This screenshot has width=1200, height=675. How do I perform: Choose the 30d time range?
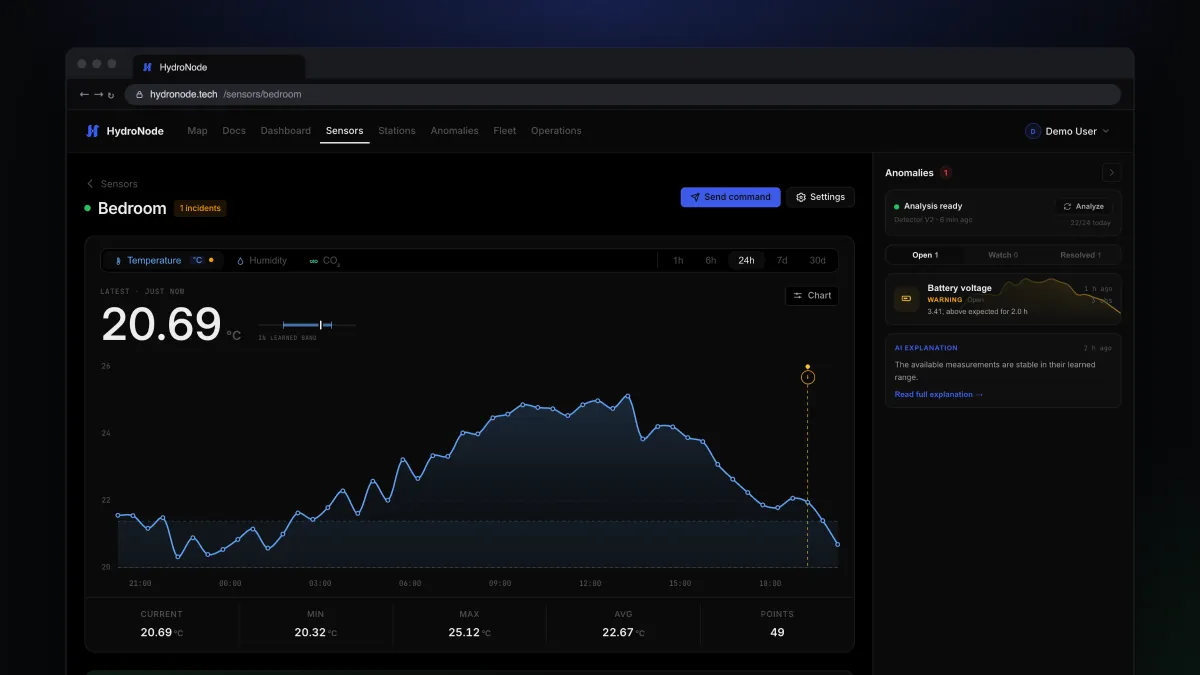tap(818, 261)
